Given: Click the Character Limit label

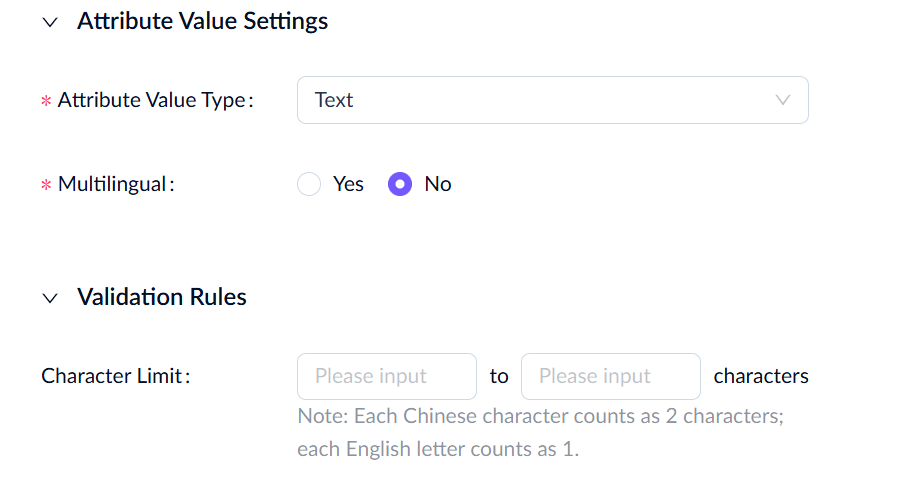Looking at the screenshot, I should click(115, 376).
